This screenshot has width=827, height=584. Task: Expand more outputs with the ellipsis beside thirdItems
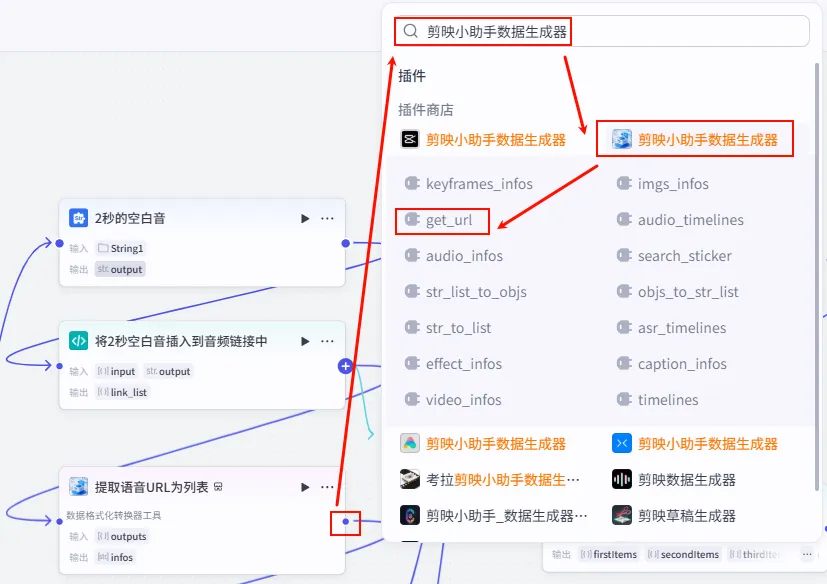(806, 554)
